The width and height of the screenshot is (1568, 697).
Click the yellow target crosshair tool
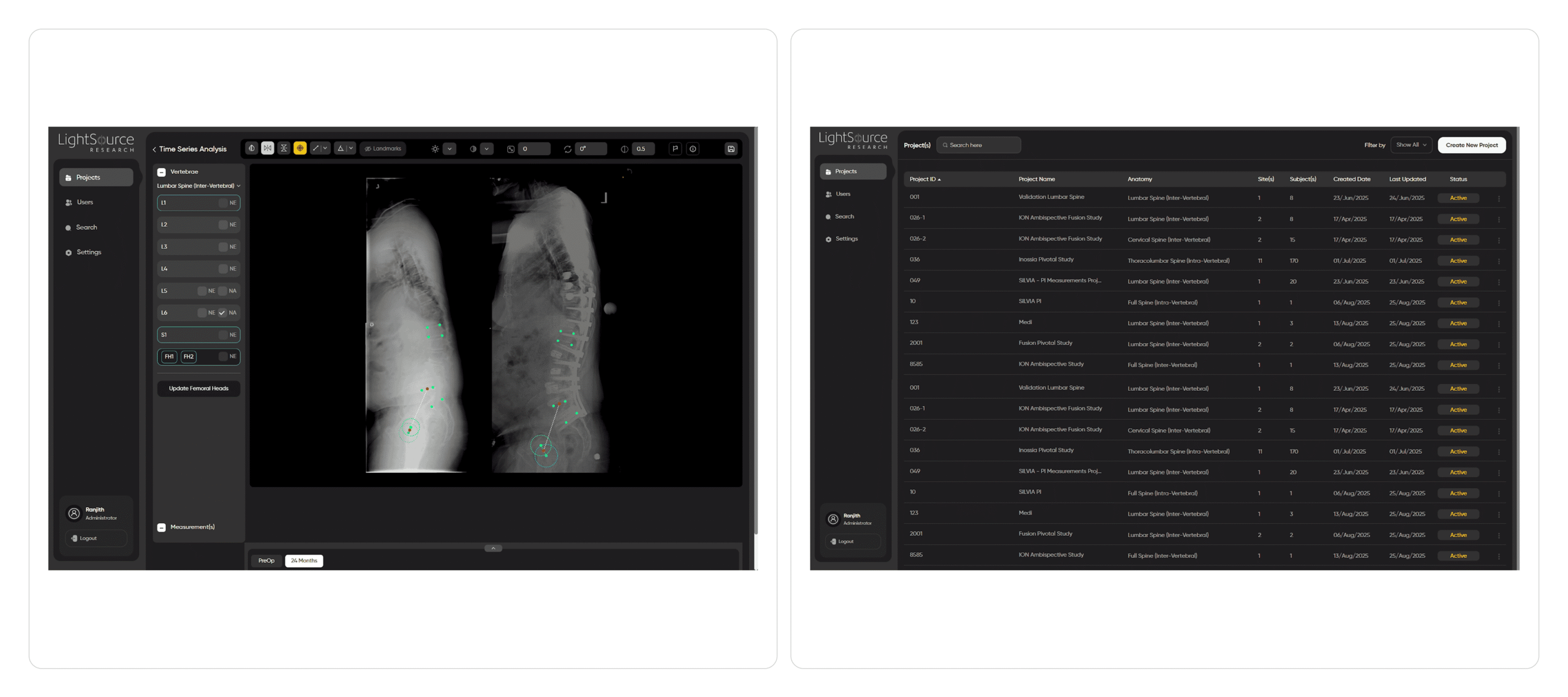[x=300, y=148]
